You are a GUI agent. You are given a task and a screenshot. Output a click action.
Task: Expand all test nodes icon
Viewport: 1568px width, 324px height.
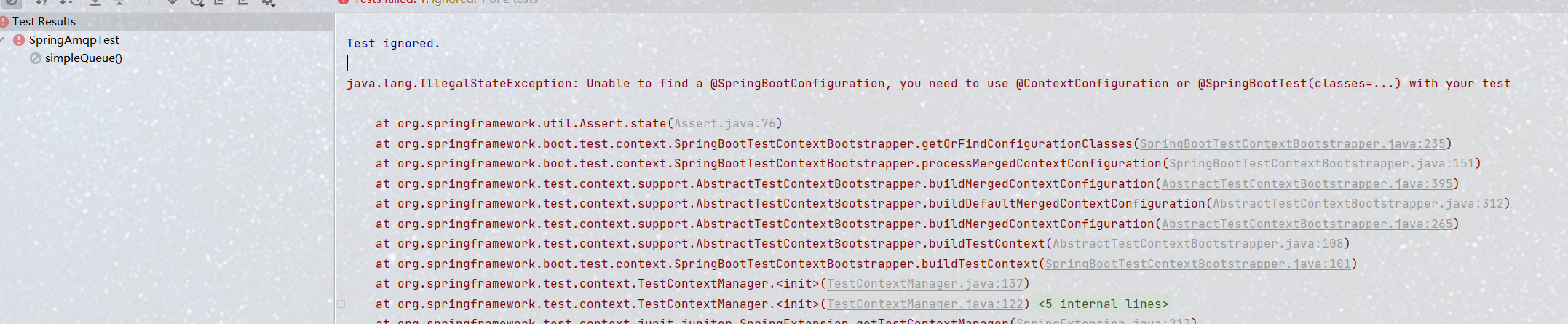pyautogui.click(x=95, y=2)
